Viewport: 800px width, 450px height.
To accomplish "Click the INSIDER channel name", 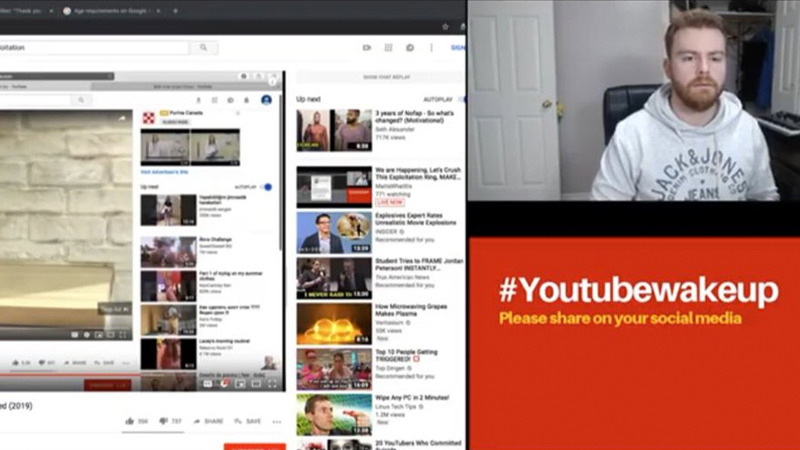I will 386,232.
